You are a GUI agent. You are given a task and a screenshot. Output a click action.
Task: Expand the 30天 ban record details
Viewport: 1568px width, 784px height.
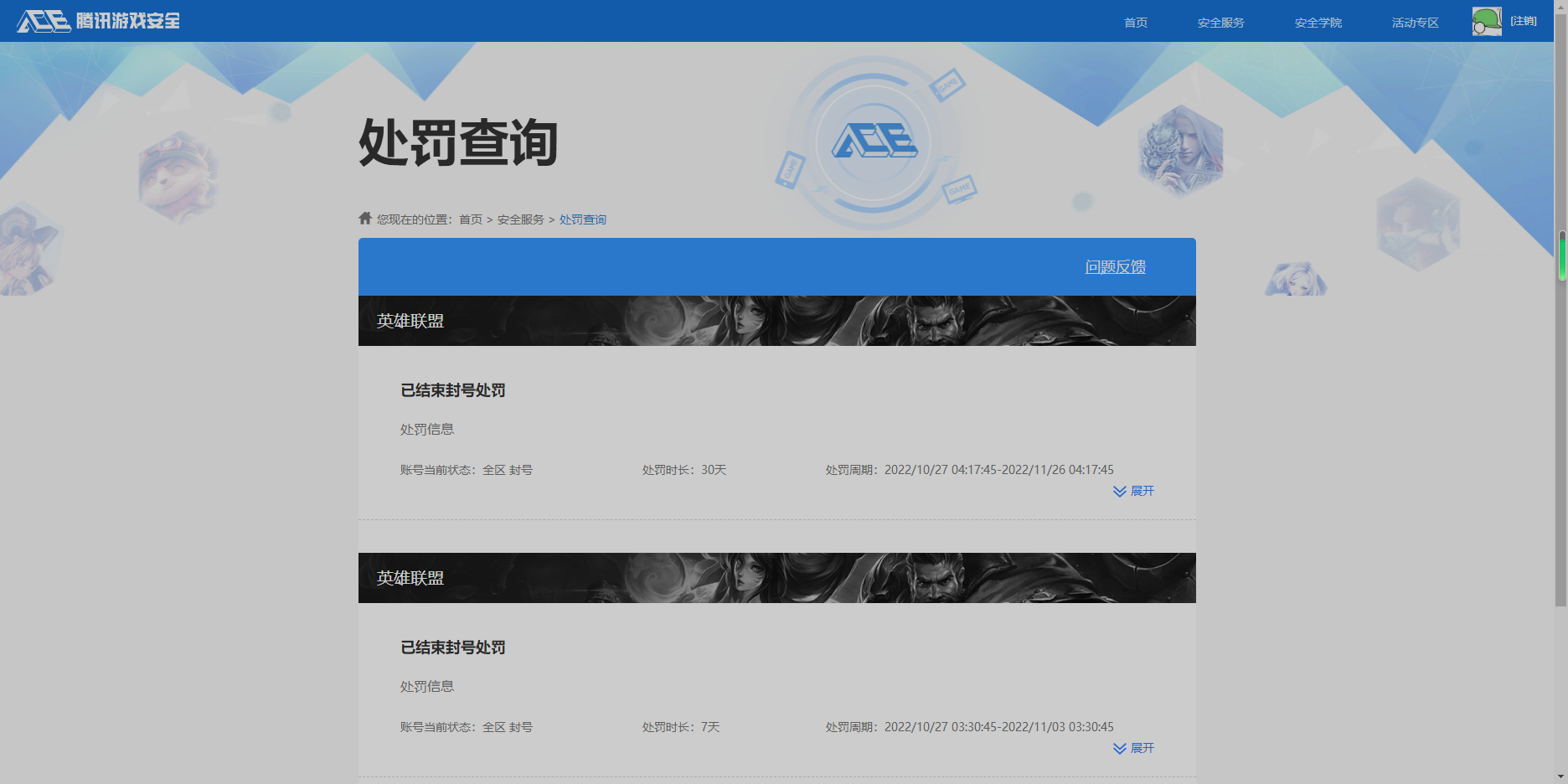[1133, 491]
